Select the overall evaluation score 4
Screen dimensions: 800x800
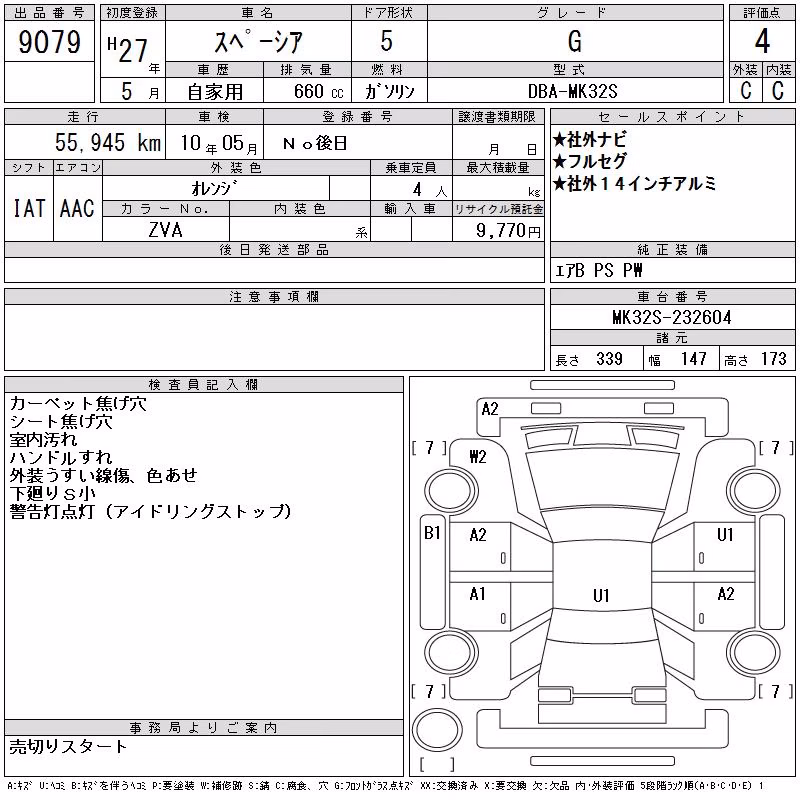762,41
